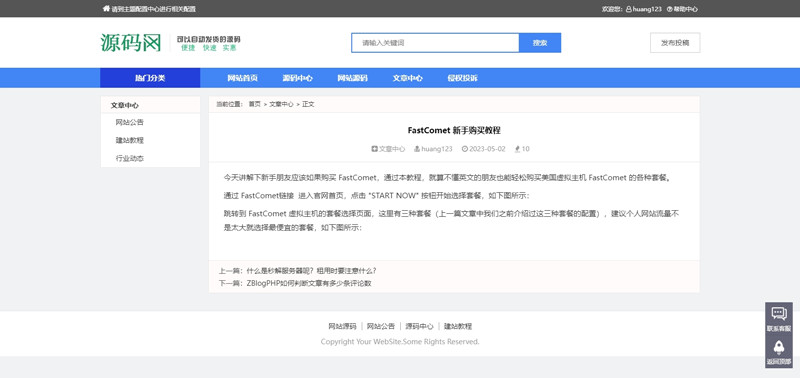800x378 pixels.
Task: Click 首页 in the breadcrumb
Action: (255, 104)
